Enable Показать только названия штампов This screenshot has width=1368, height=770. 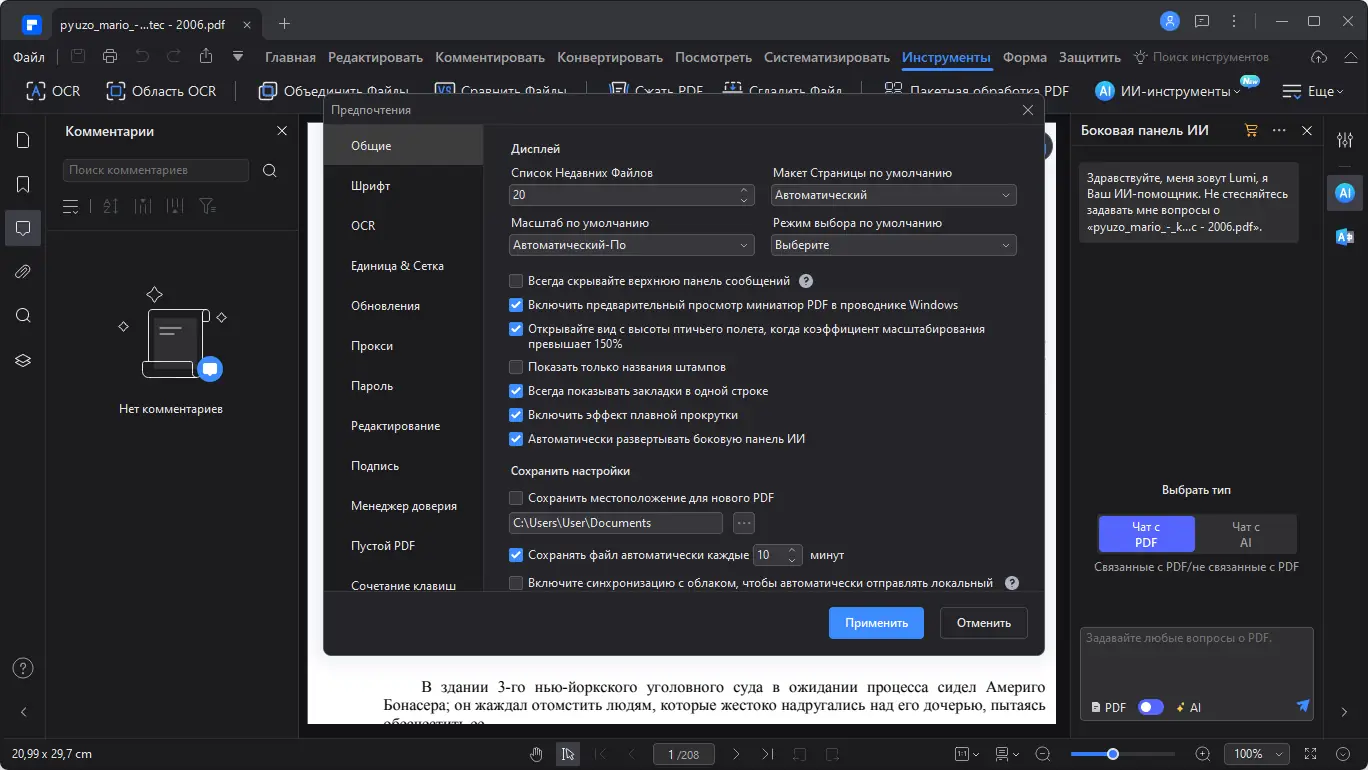516,367
